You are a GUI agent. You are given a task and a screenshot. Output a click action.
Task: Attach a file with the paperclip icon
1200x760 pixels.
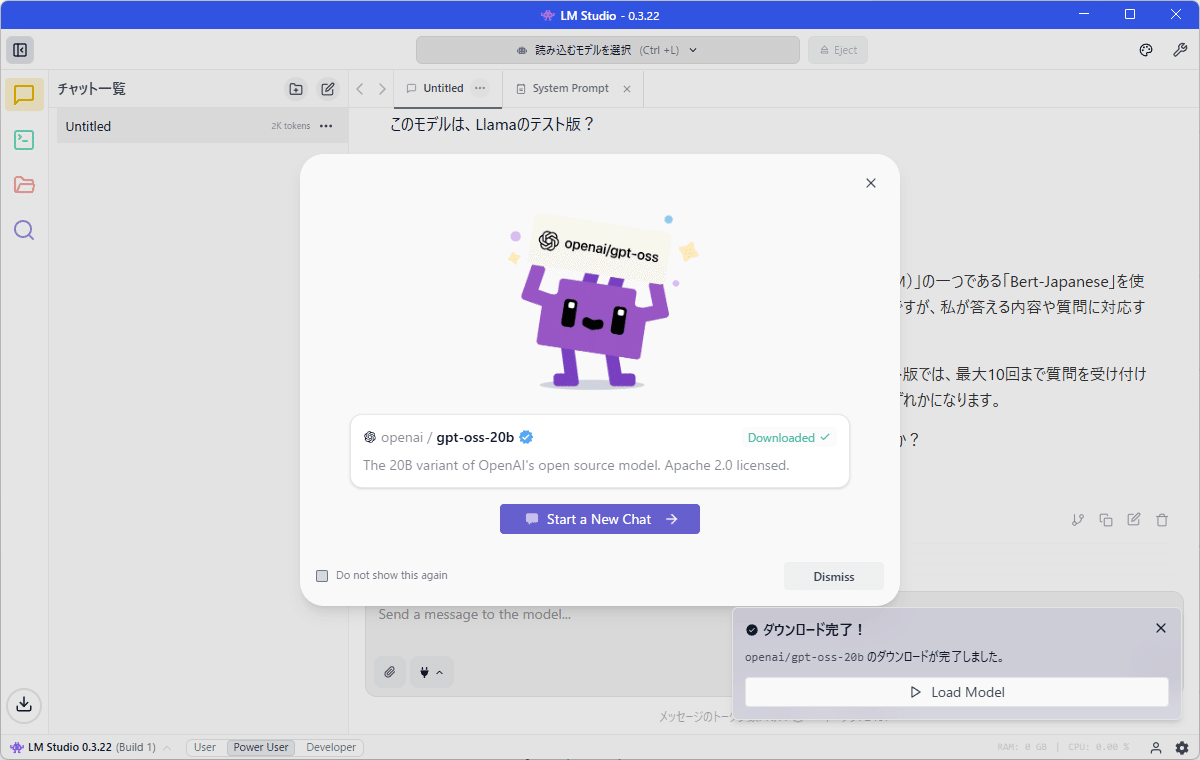(390, 672)
